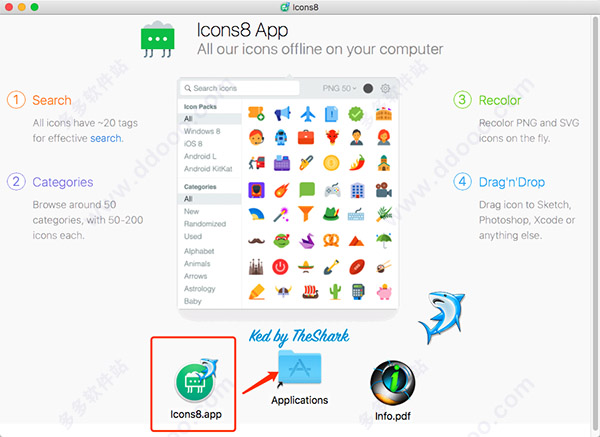Click the Search icons field
600x437 pixels.
240,88
